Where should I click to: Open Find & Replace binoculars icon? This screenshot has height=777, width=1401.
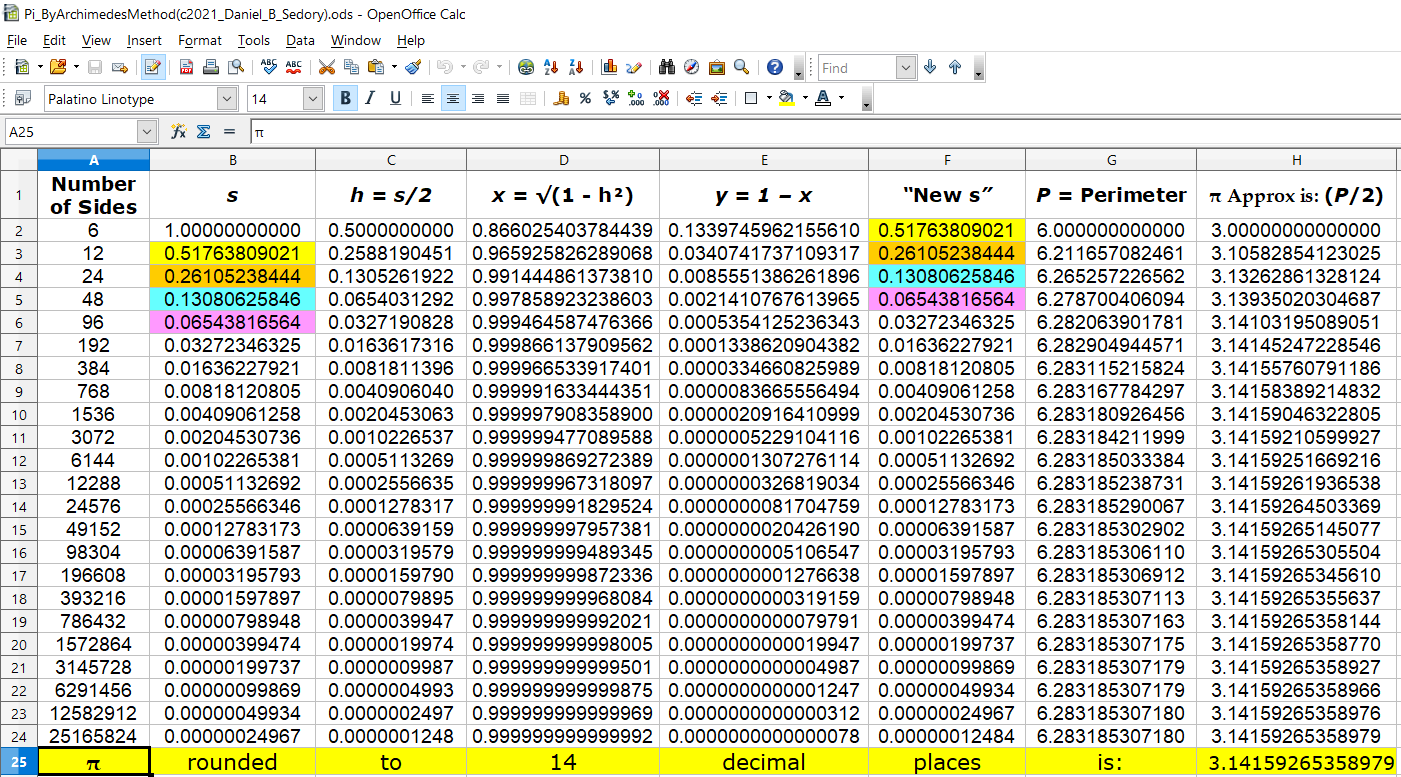tap(667, 68)
